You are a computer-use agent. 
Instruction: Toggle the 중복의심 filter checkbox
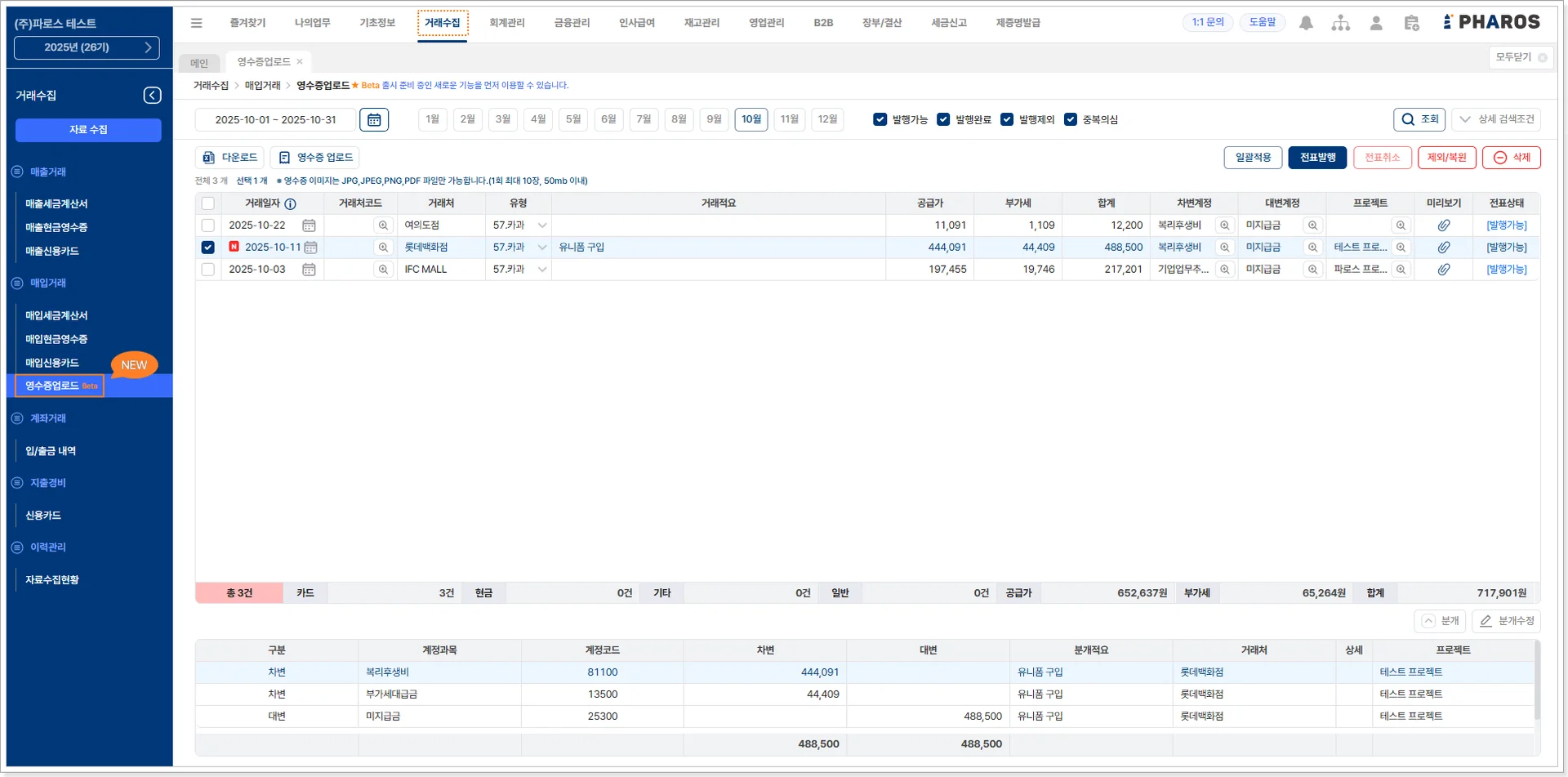(x=1070, y=119)
